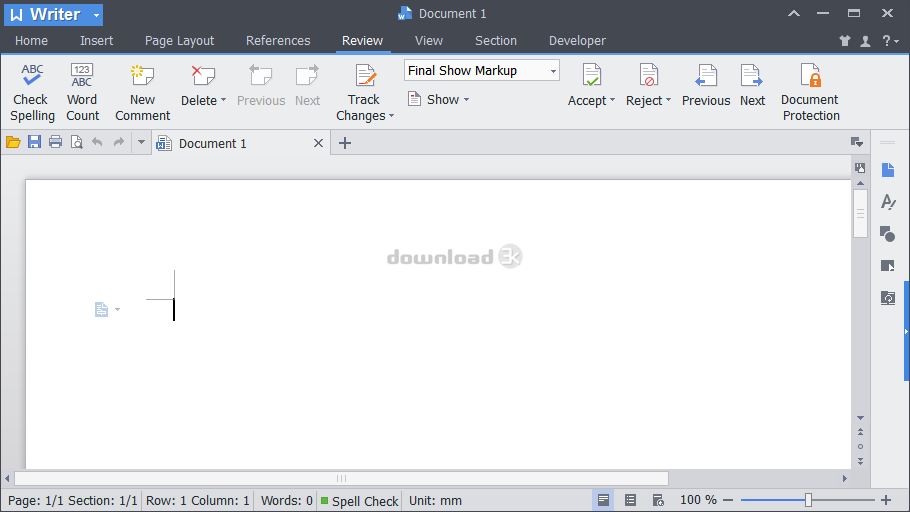
Task: Zoom in with the plus button
Action: pyautogui.click(x=886, y=500)
